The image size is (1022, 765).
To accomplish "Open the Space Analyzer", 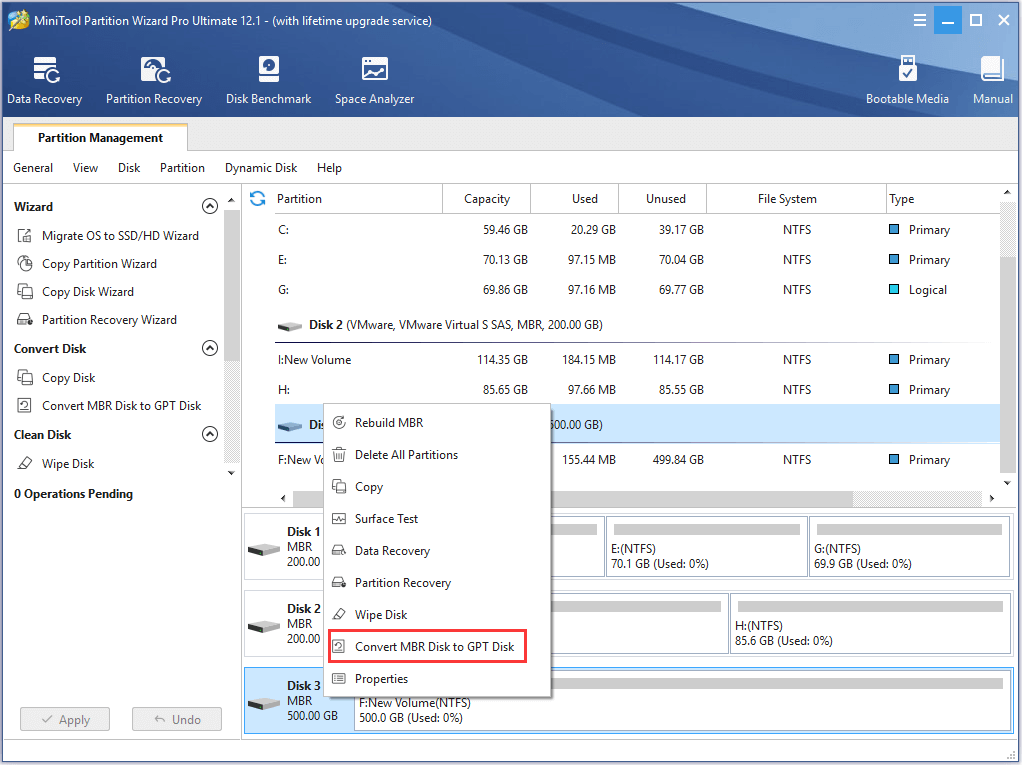I will (x=374, y=79).
